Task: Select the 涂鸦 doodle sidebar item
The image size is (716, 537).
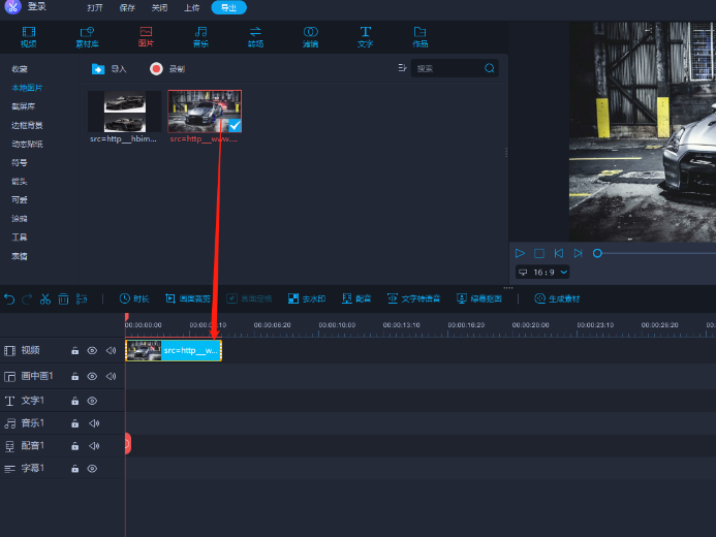Action: point(19,218)
